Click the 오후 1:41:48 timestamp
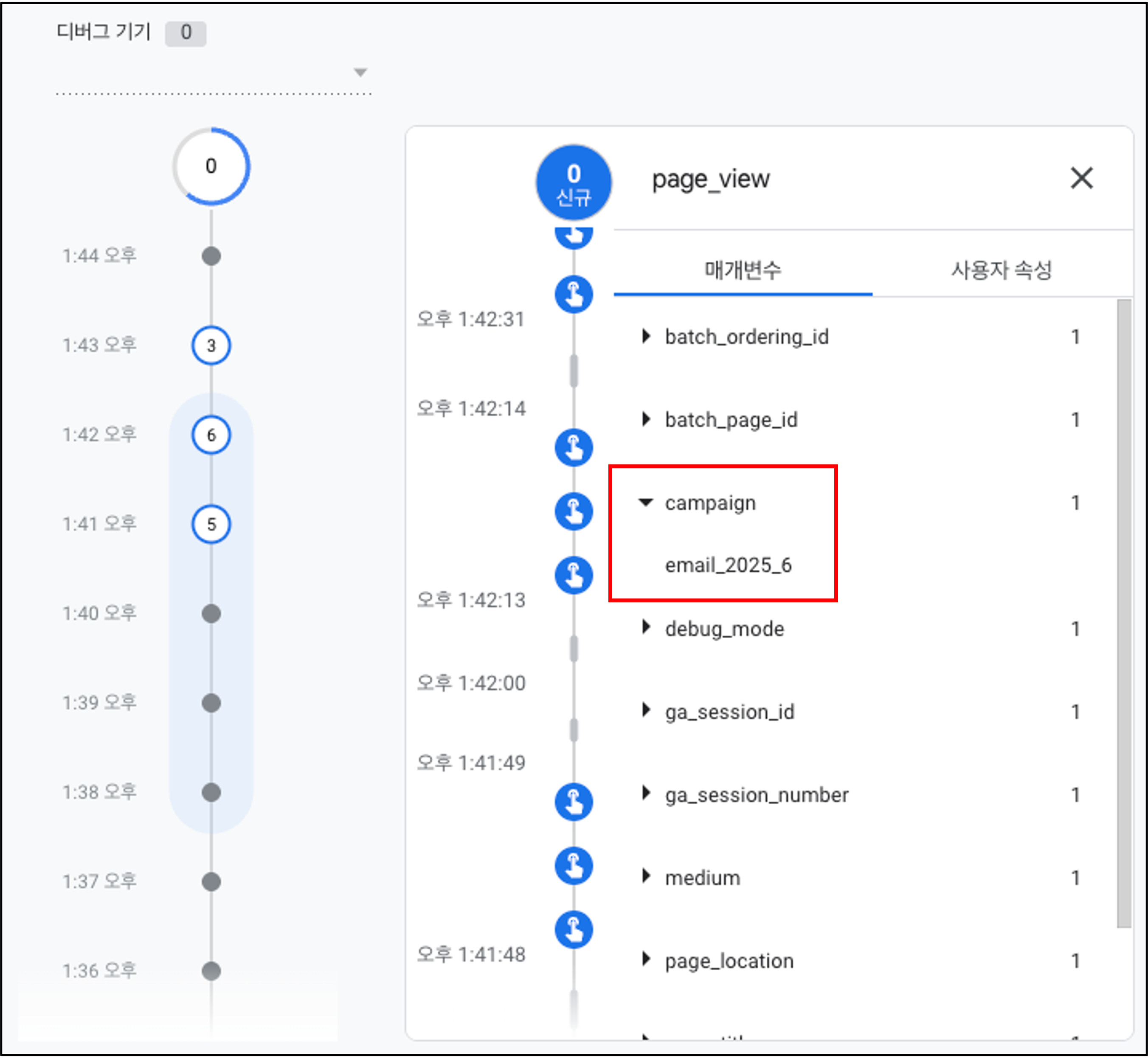The width and height of the screenshot is (1148, 1058). 471,954
